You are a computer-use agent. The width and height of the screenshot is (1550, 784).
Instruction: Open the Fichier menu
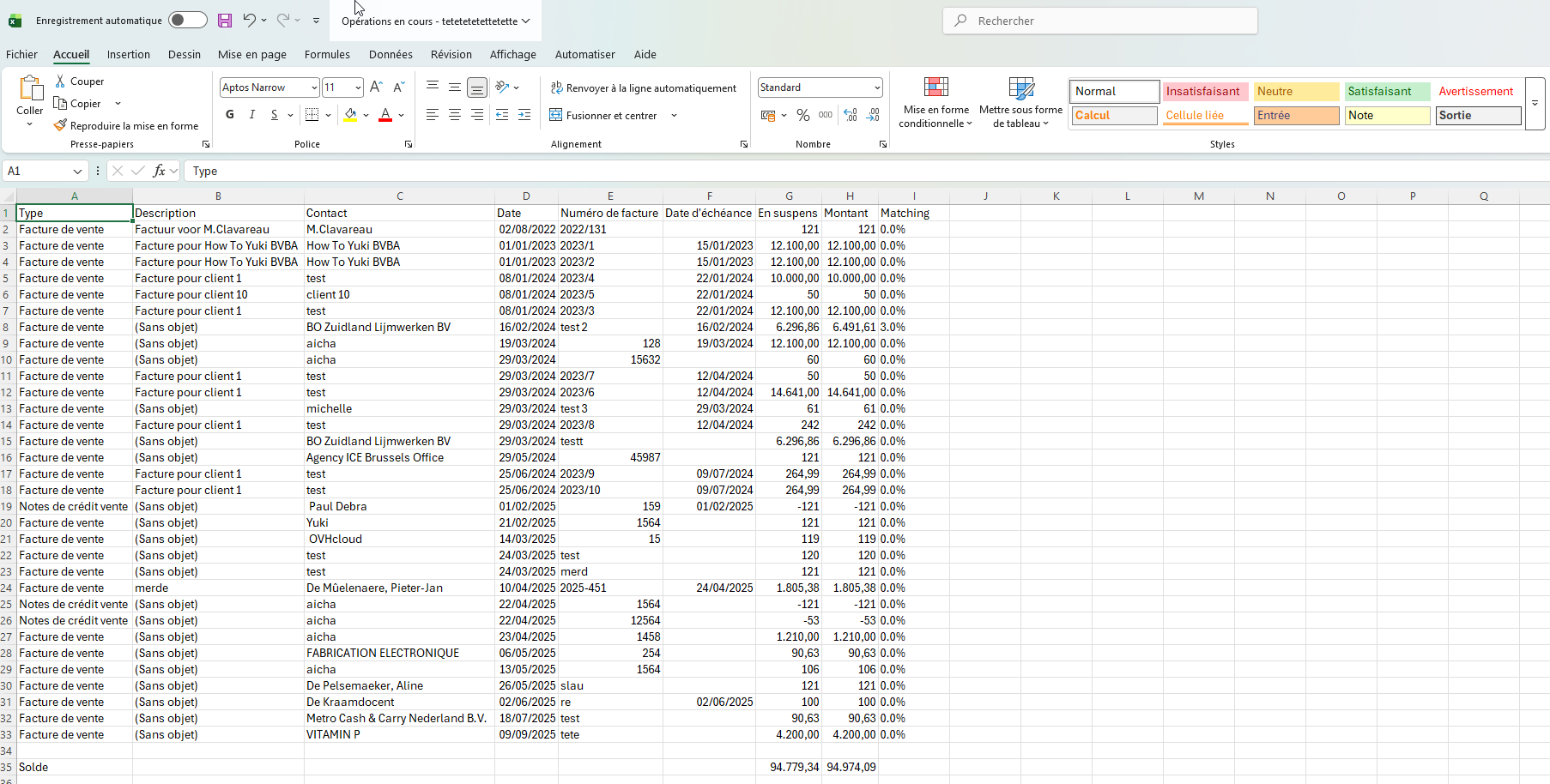[x=21, y=54]
